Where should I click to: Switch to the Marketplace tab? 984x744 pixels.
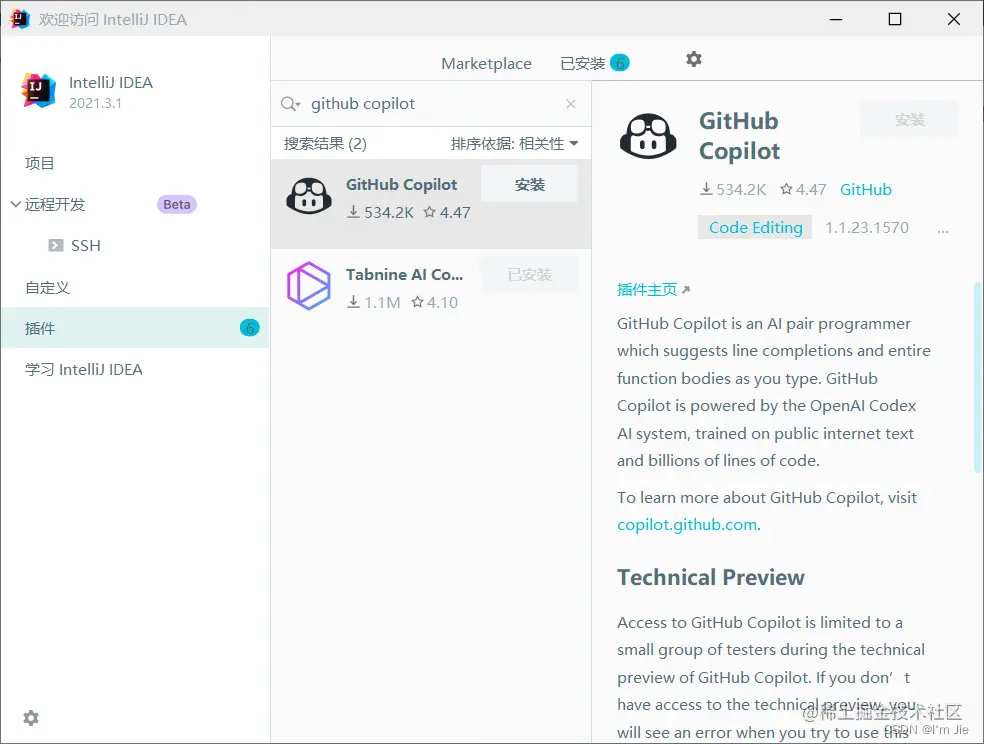tap(486, 62)
